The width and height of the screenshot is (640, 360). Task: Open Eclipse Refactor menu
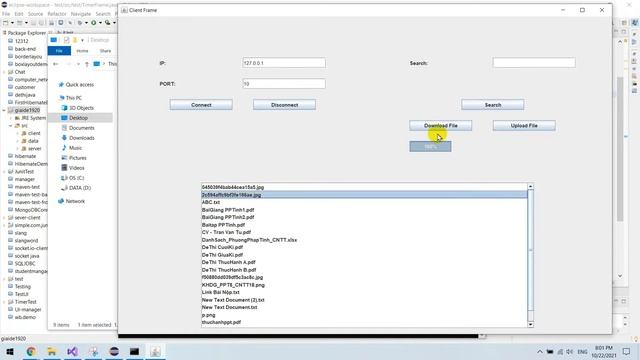pos(57,14)
